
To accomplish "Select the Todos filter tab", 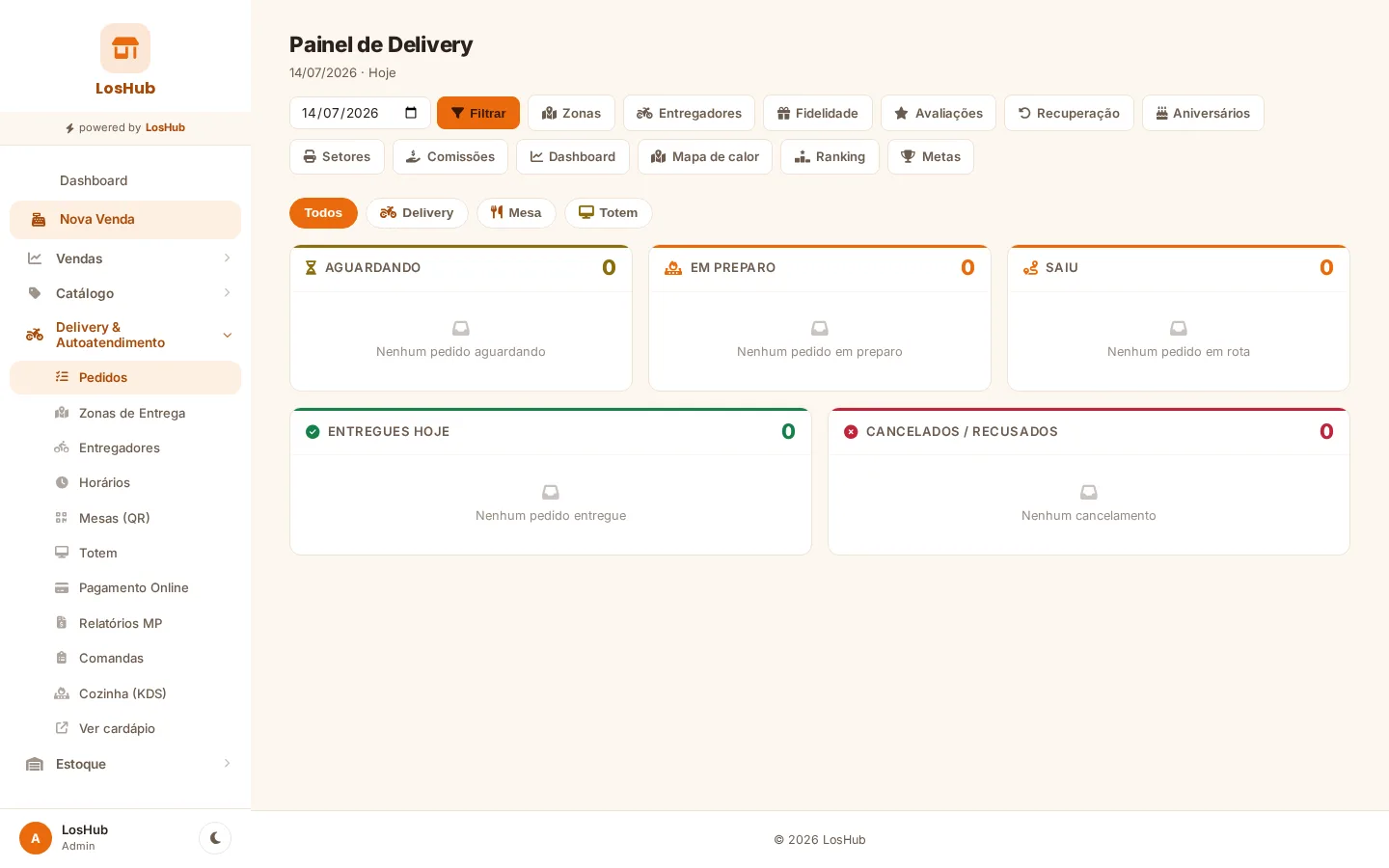I will [323, 213].
